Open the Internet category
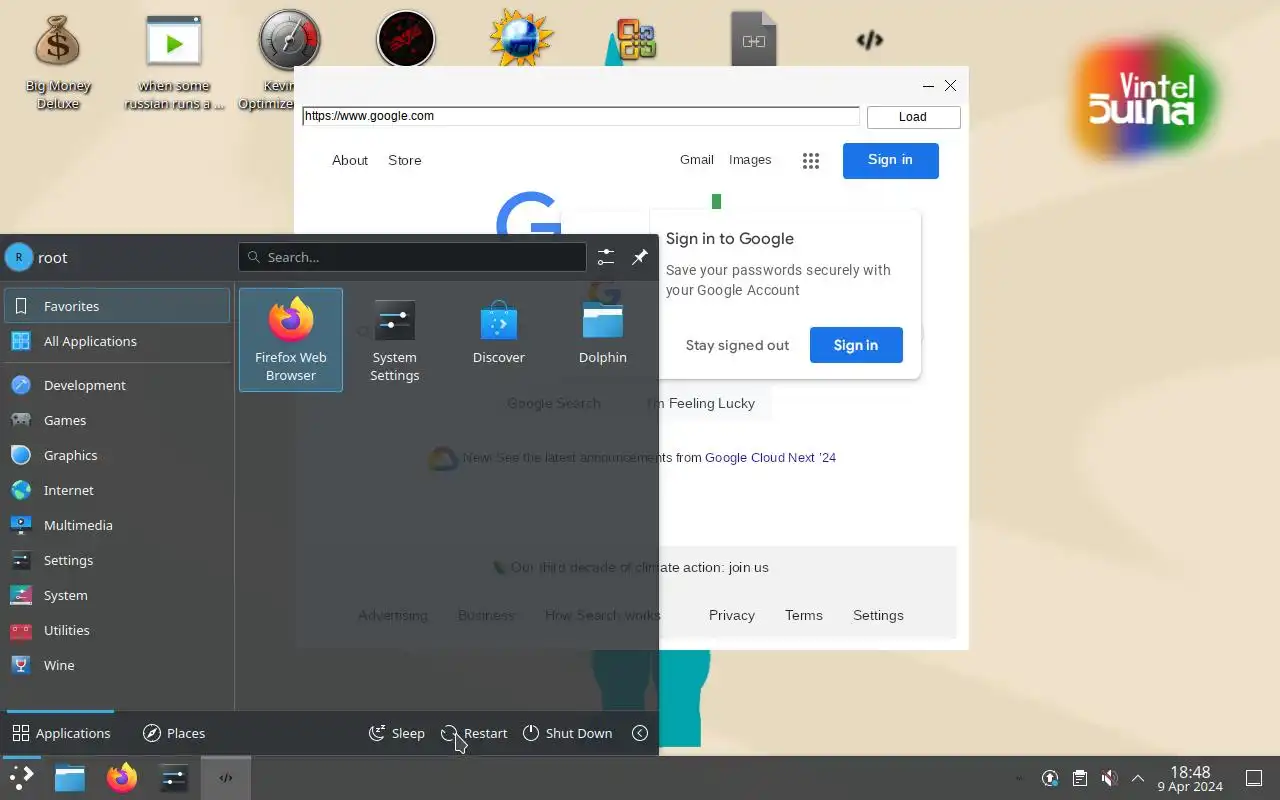 [x=117, y=490]
